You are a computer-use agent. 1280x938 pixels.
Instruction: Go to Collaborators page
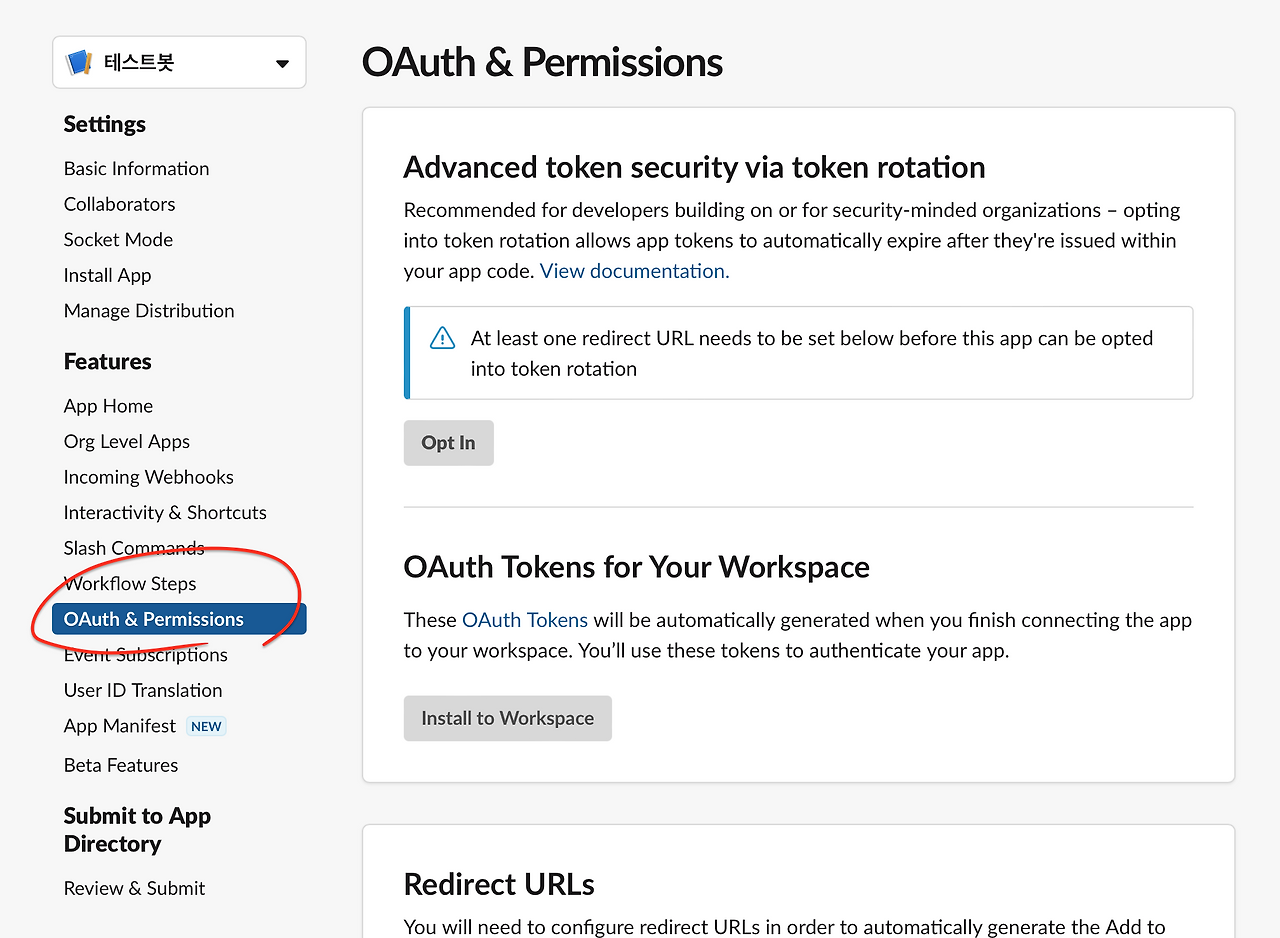click(119, 204)
